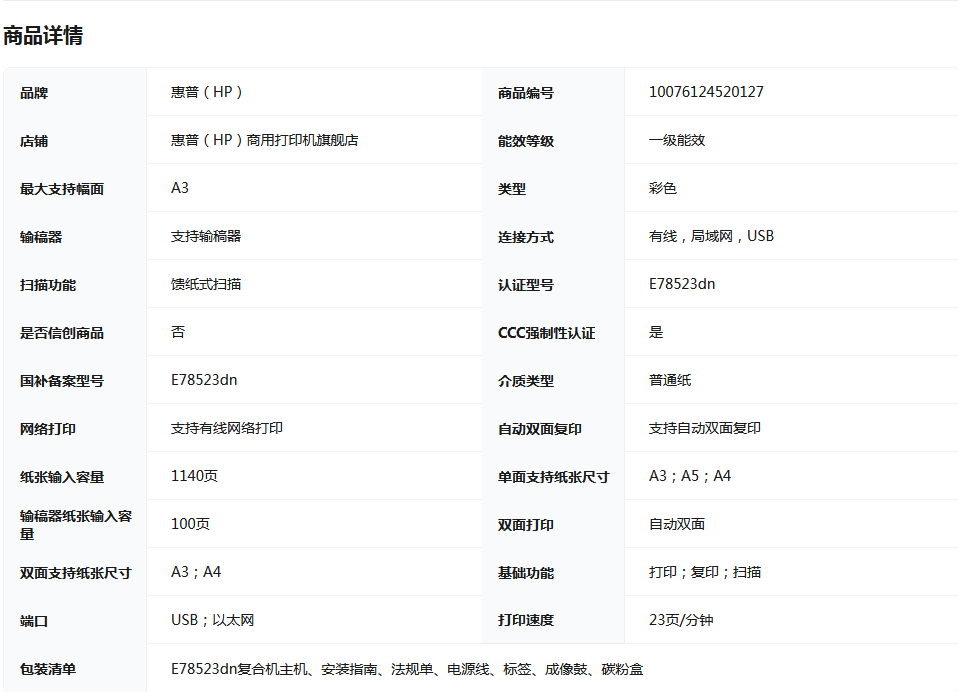Click the 是 value for CCC强制性认证
Image resolution: width=958 pixels, height=692 pixels.
click(656, 332)
